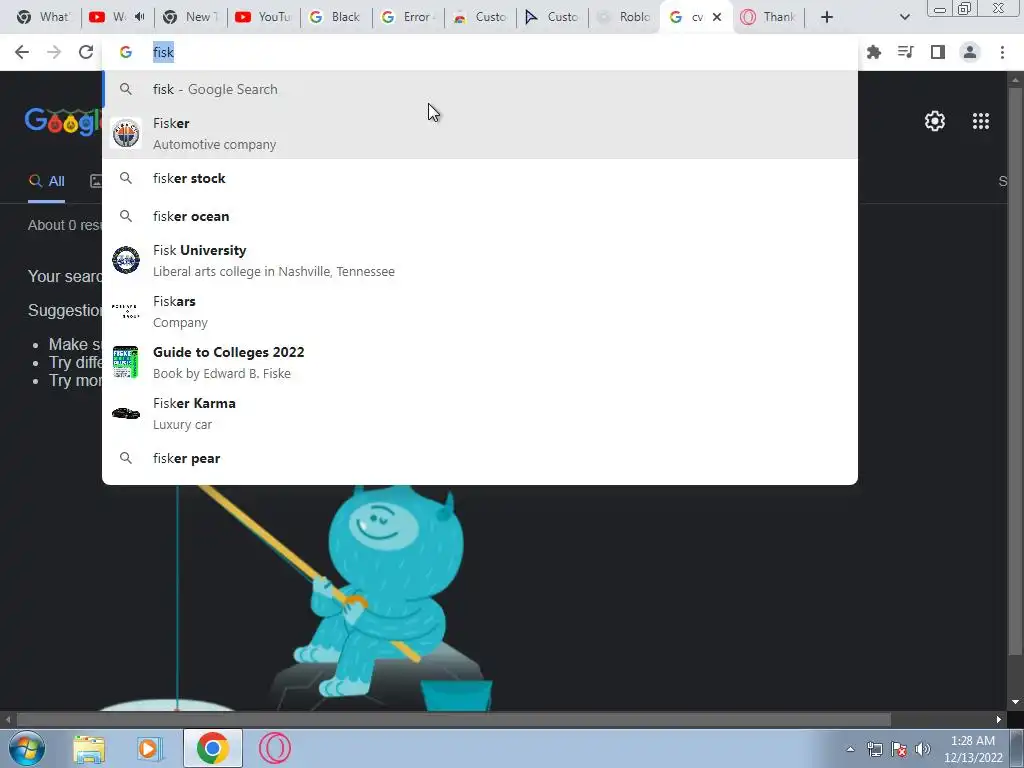Launch Windows Media Player from taskbar
The width and height of the screenshot is (1024, 768).
coord(150,748)
